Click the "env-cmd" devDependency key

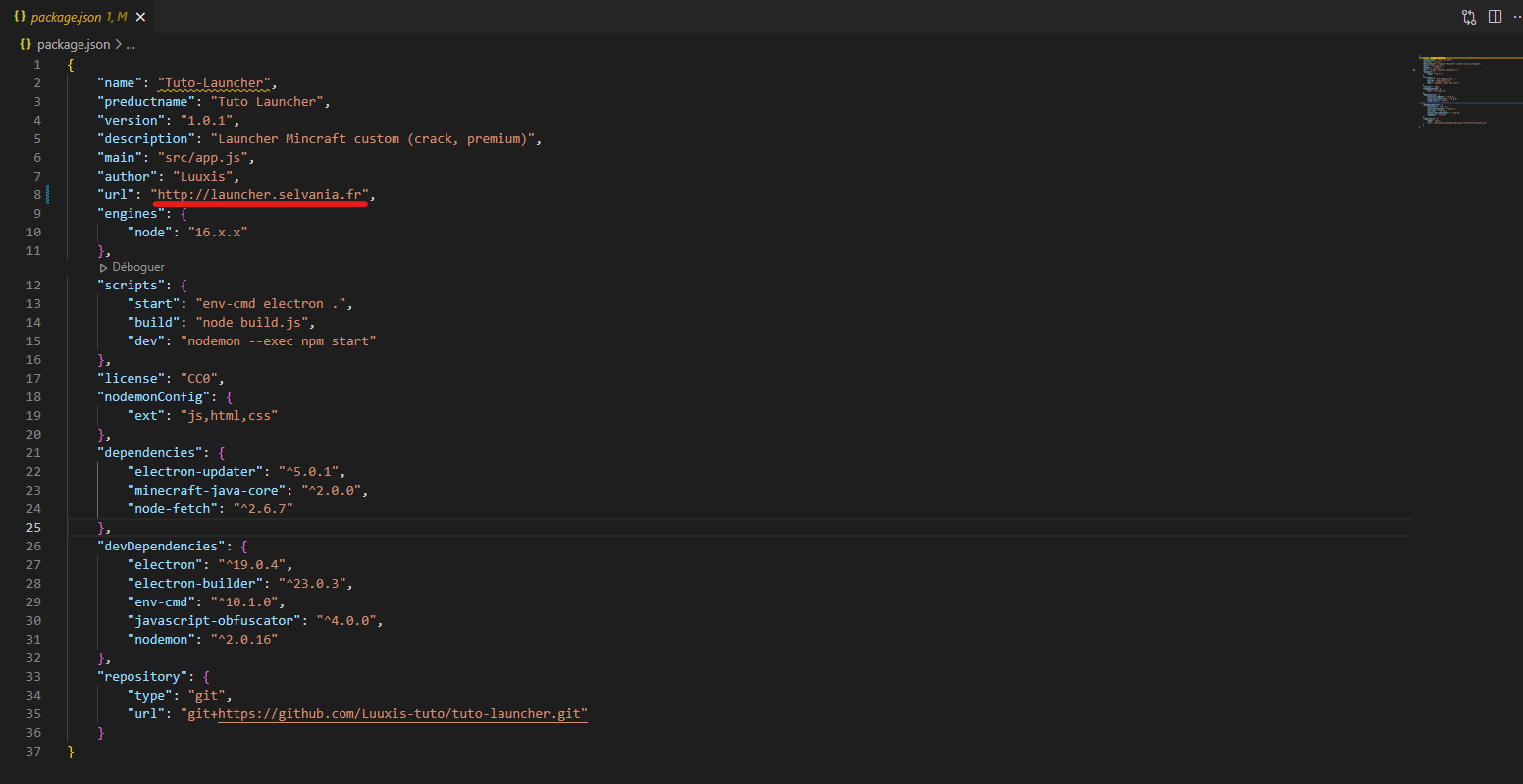161,602
